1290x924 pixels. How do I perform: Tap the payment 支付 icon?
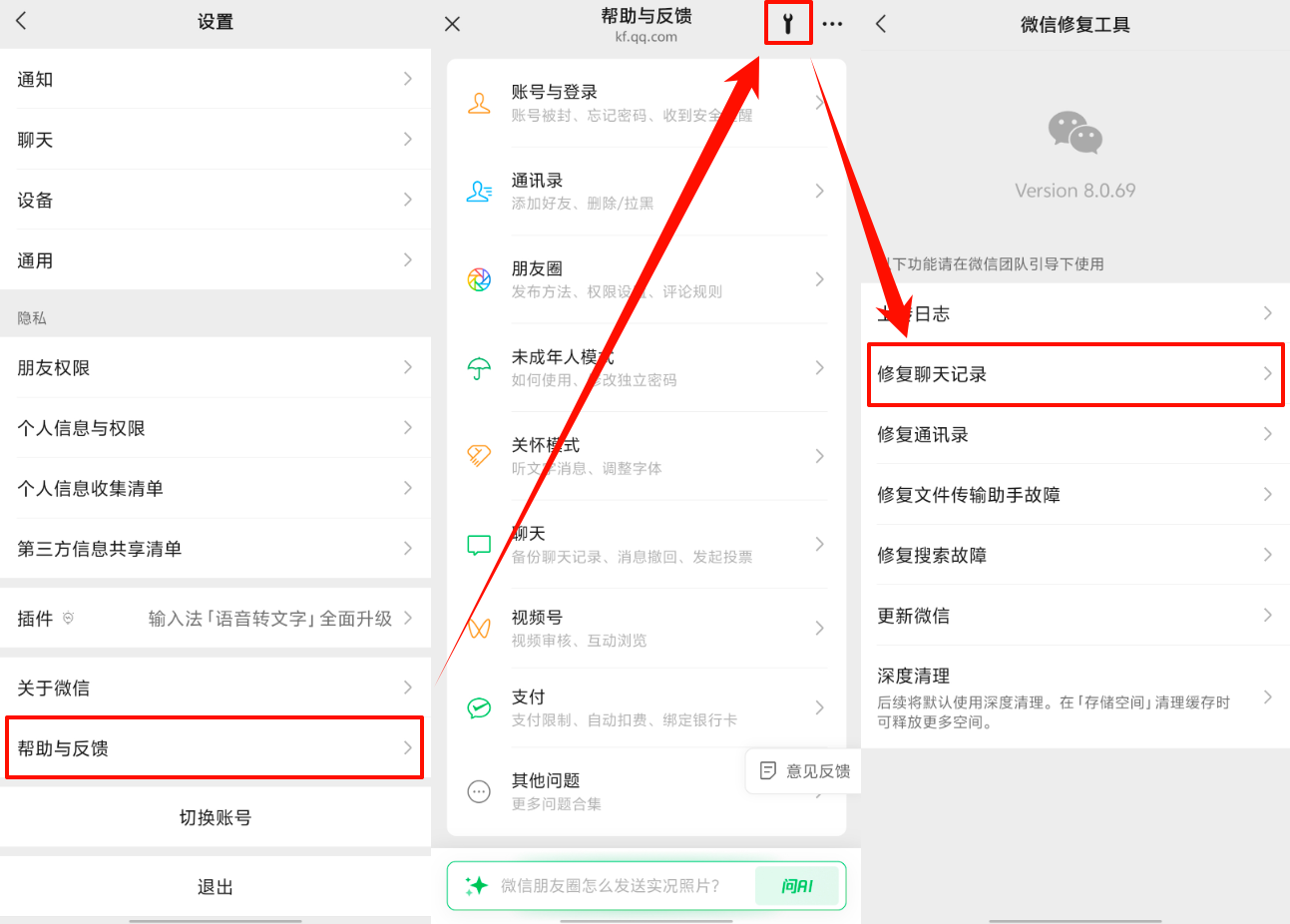click(479, 708)
